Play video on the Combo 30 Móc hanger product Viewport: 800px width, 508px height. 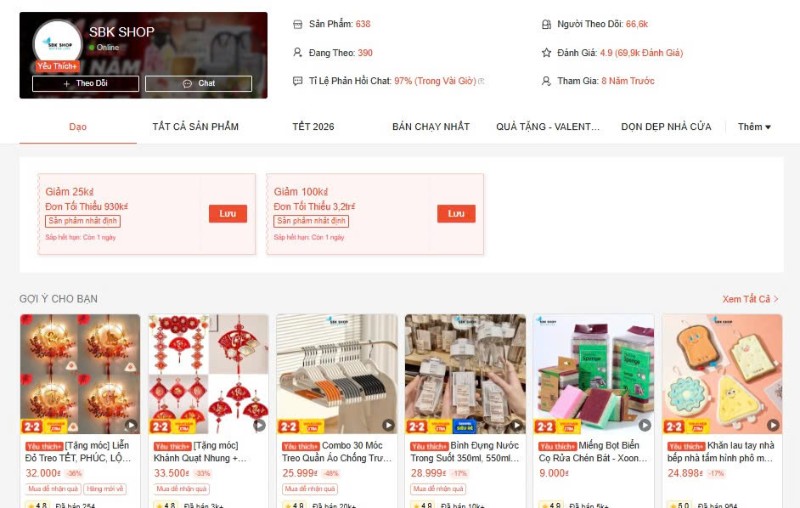[388, 425]
